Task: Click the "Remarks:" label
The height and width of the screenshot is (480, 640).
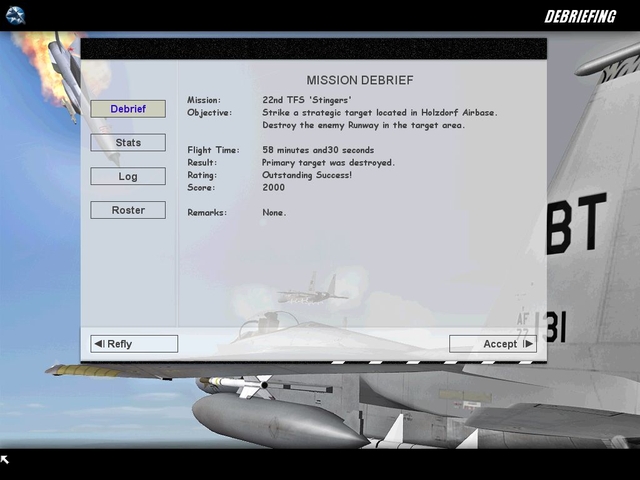Action: tap(207, 213)
